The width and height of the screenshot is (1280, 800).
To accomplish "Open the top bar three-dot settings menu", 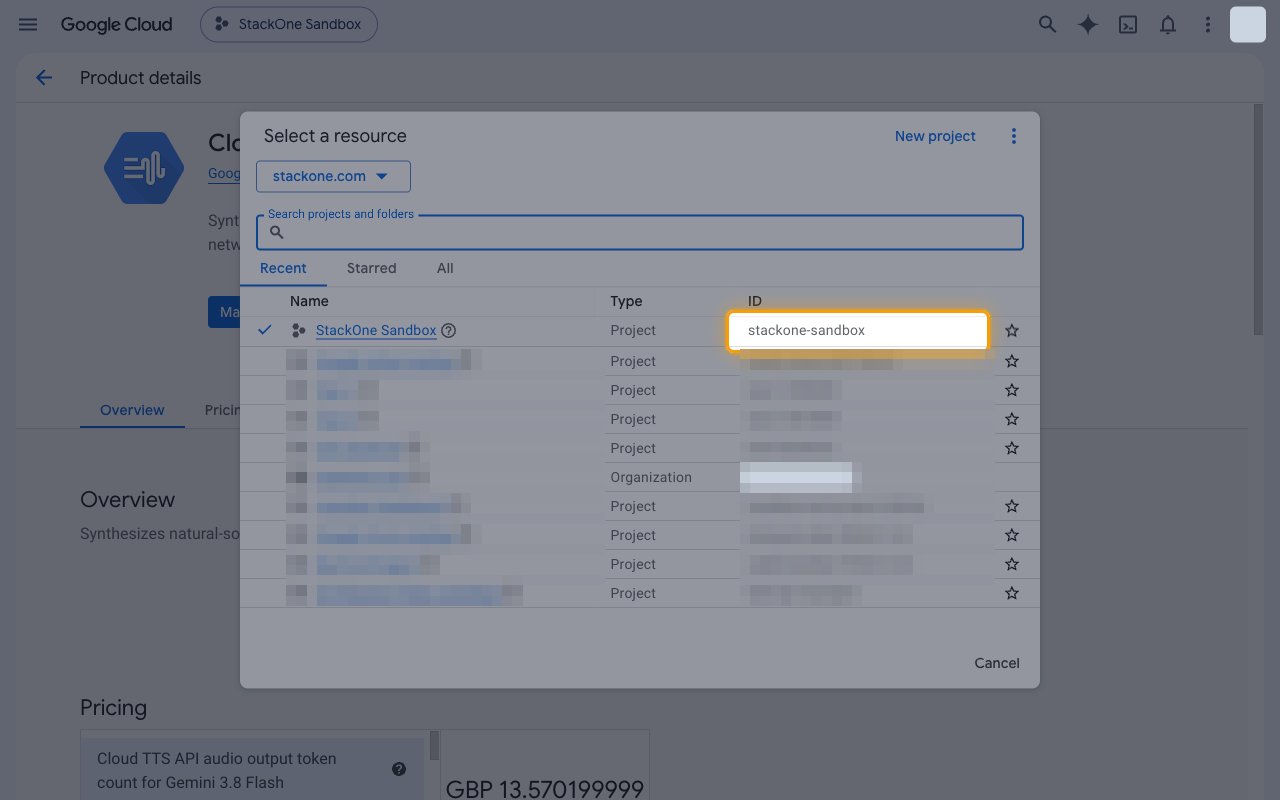I will pyautogui.click(x=1208, y=25).
